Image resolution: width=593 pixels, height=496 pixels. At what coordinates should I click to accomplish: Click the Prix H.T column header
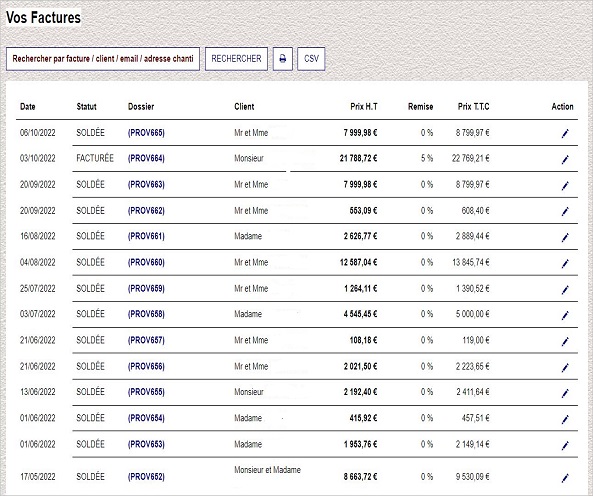tap(364, 107)
